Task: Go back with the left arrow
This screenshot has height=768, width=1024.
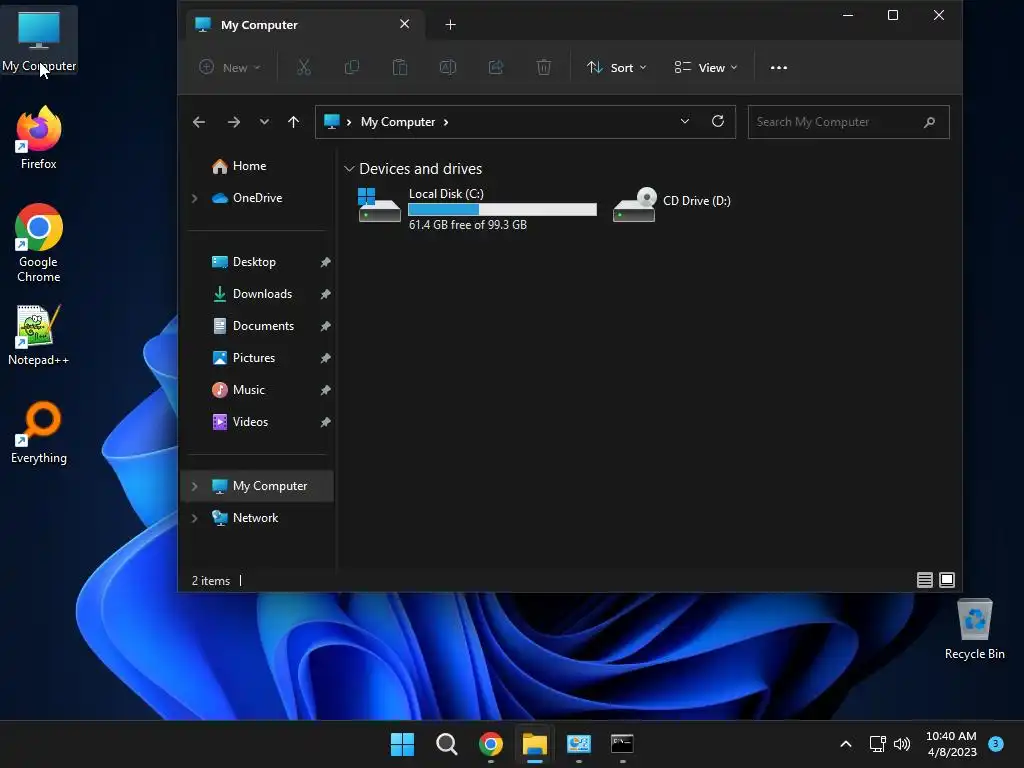Action: tap(199, 122)
